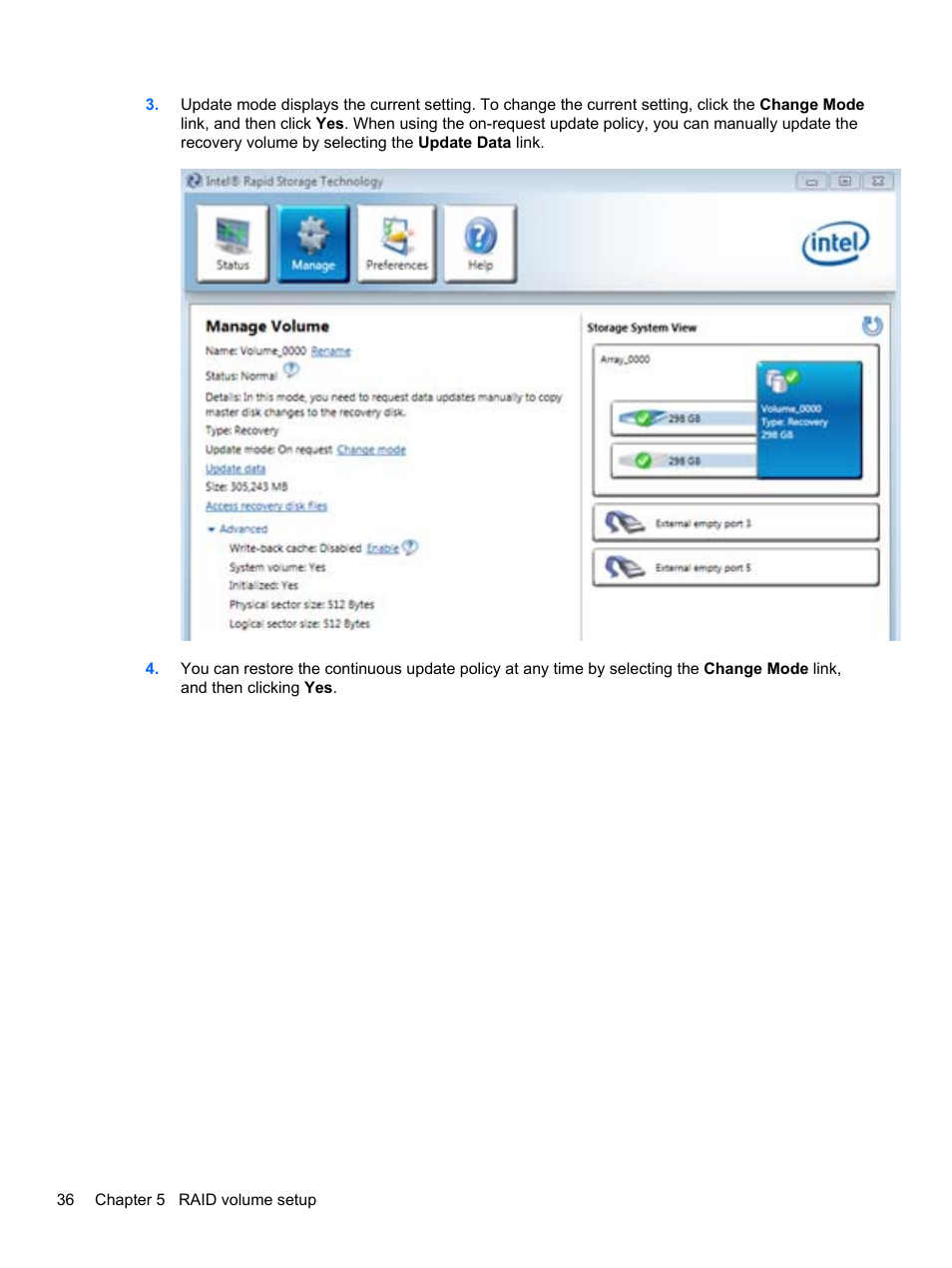The width and height of the screenshot is (952, 1268).
Task: Click System volume: Yes text
Action: tap(277, 567)
